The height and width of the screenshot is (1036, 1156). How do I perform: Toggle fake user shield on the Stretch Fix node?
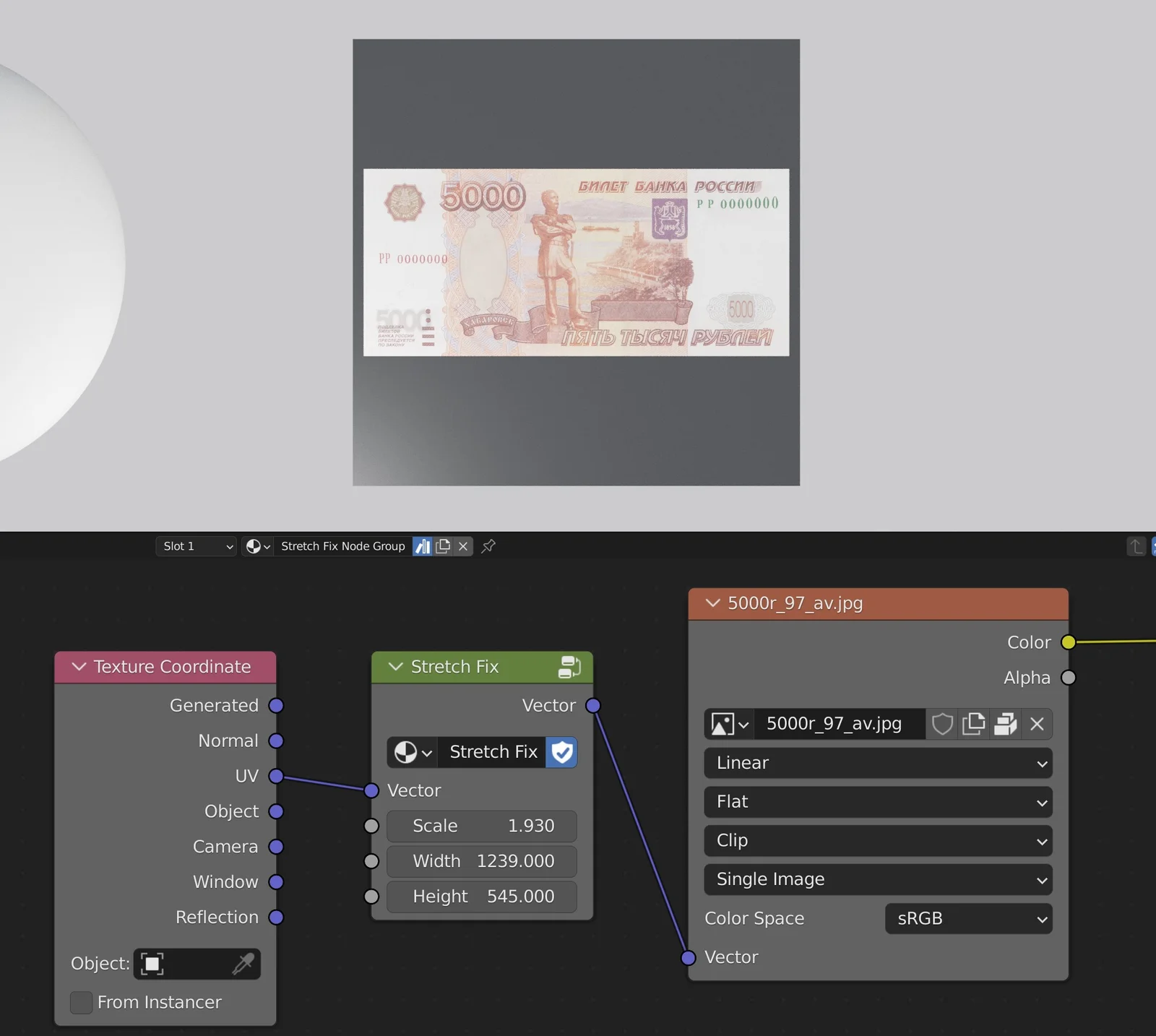point(561,752)
